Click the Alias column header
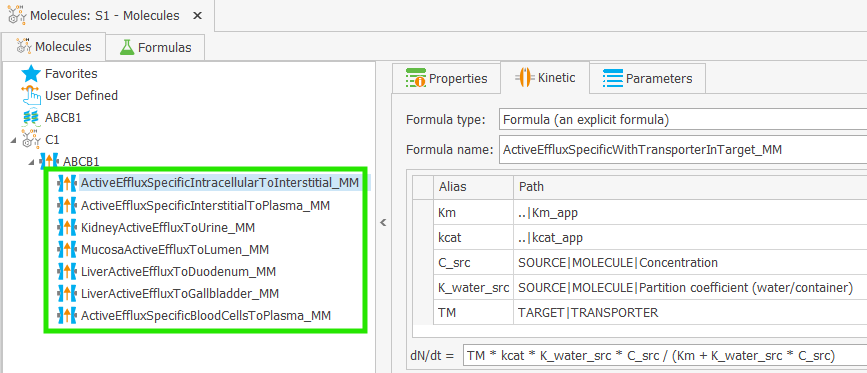867x373 pixels. 473,187
